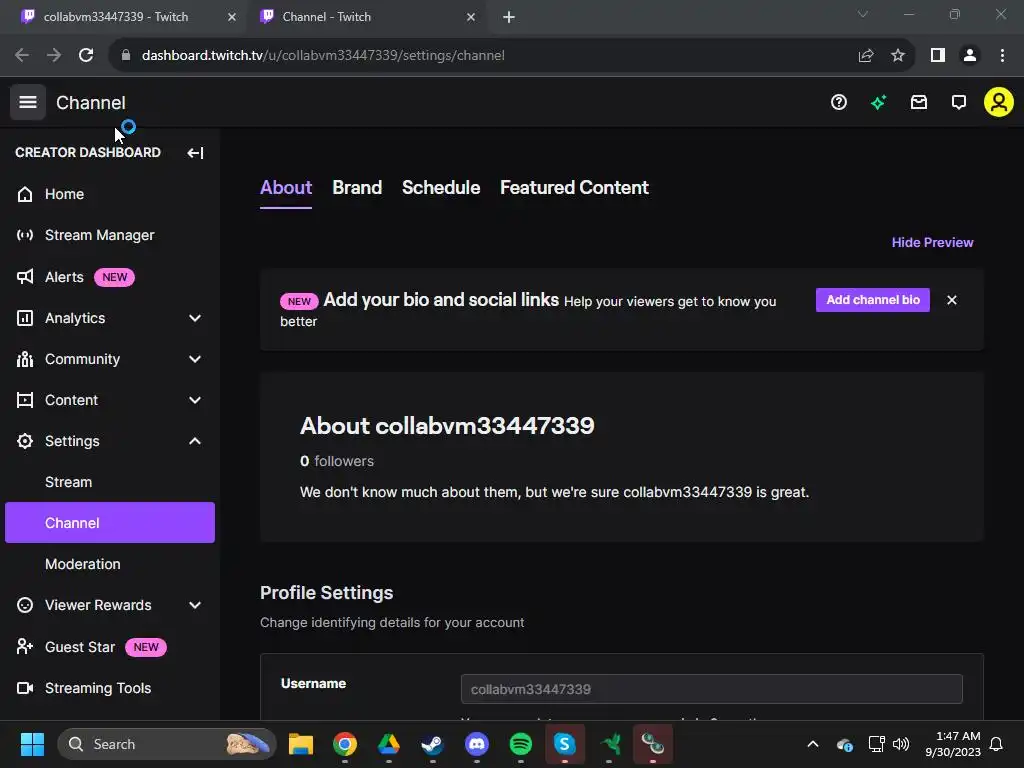
Task: Click the green sparkle icon
Action: [x=878, y=102]
